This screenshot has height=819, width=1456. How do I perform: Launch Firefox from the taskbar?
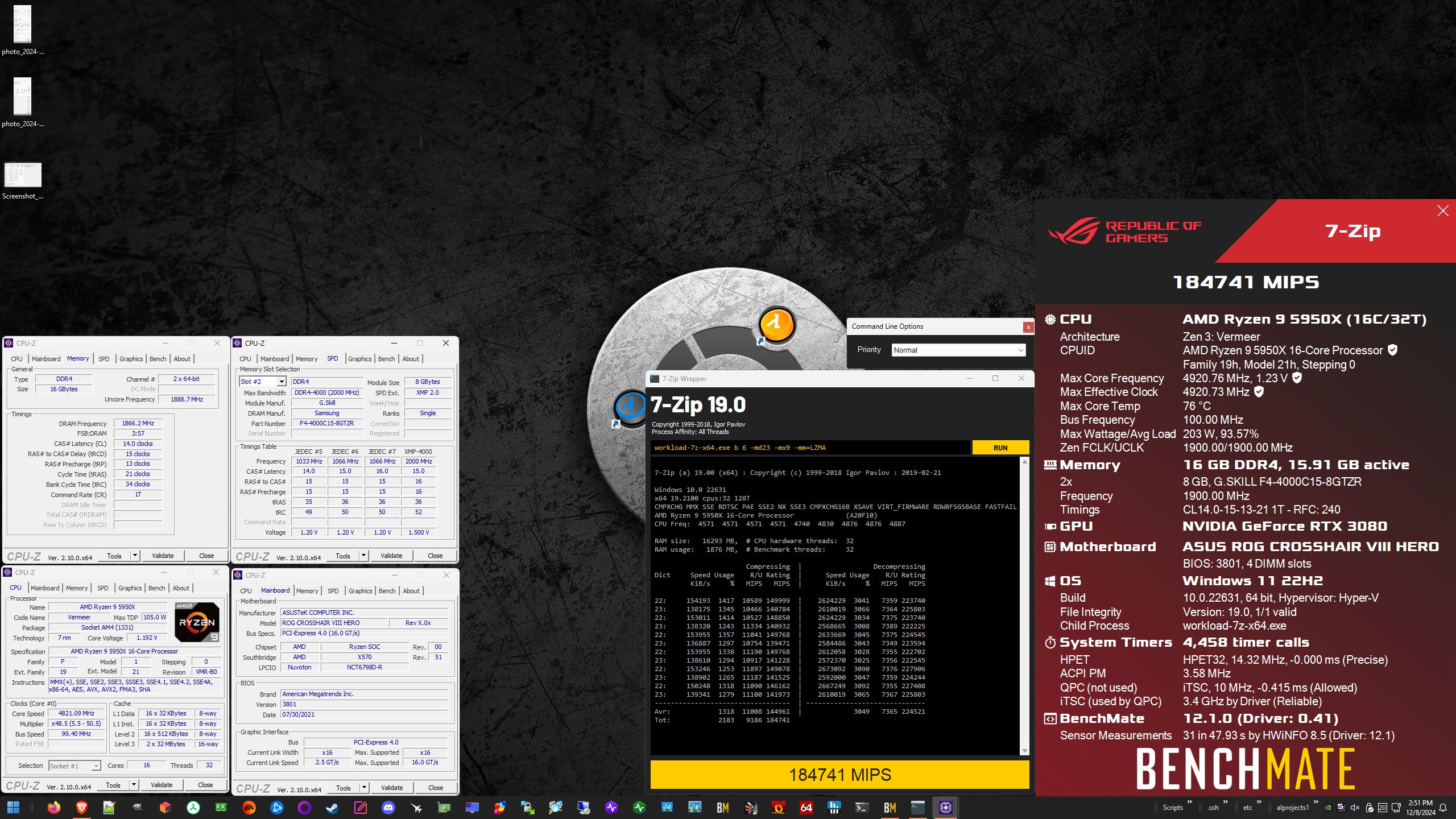pyautogui.click(x=53, y=807)
